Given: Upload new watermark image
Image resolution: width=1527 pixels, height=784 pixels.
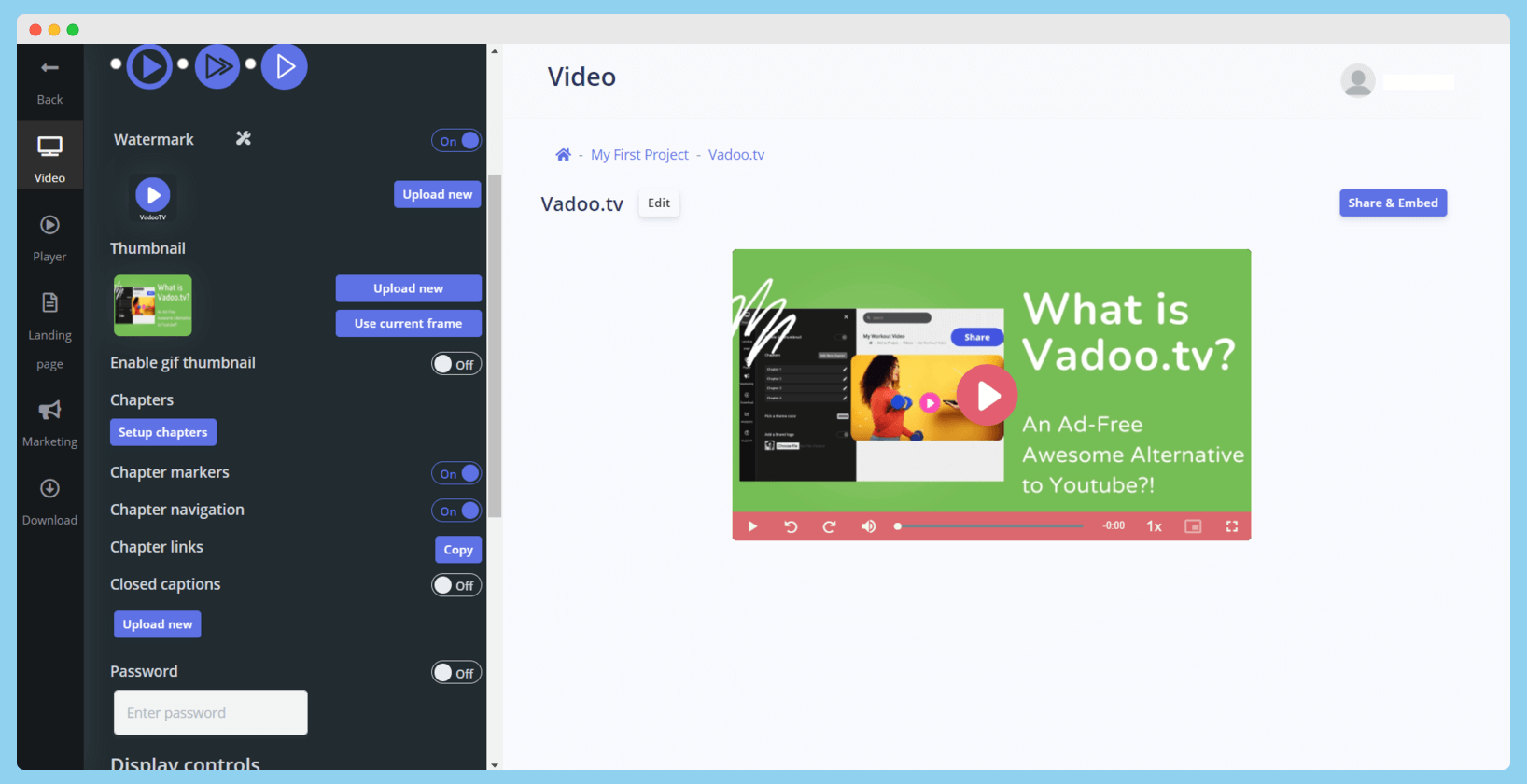Looking at the screenshot, I should pyautogui.click(x=438, y=194).
